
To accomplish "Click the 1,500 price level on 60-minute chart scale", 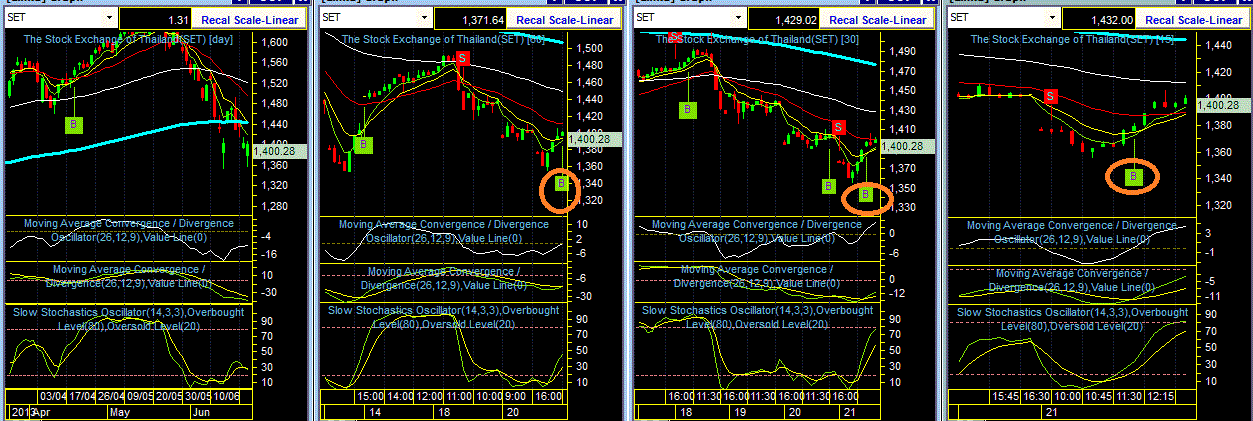I will pos(589,48).
